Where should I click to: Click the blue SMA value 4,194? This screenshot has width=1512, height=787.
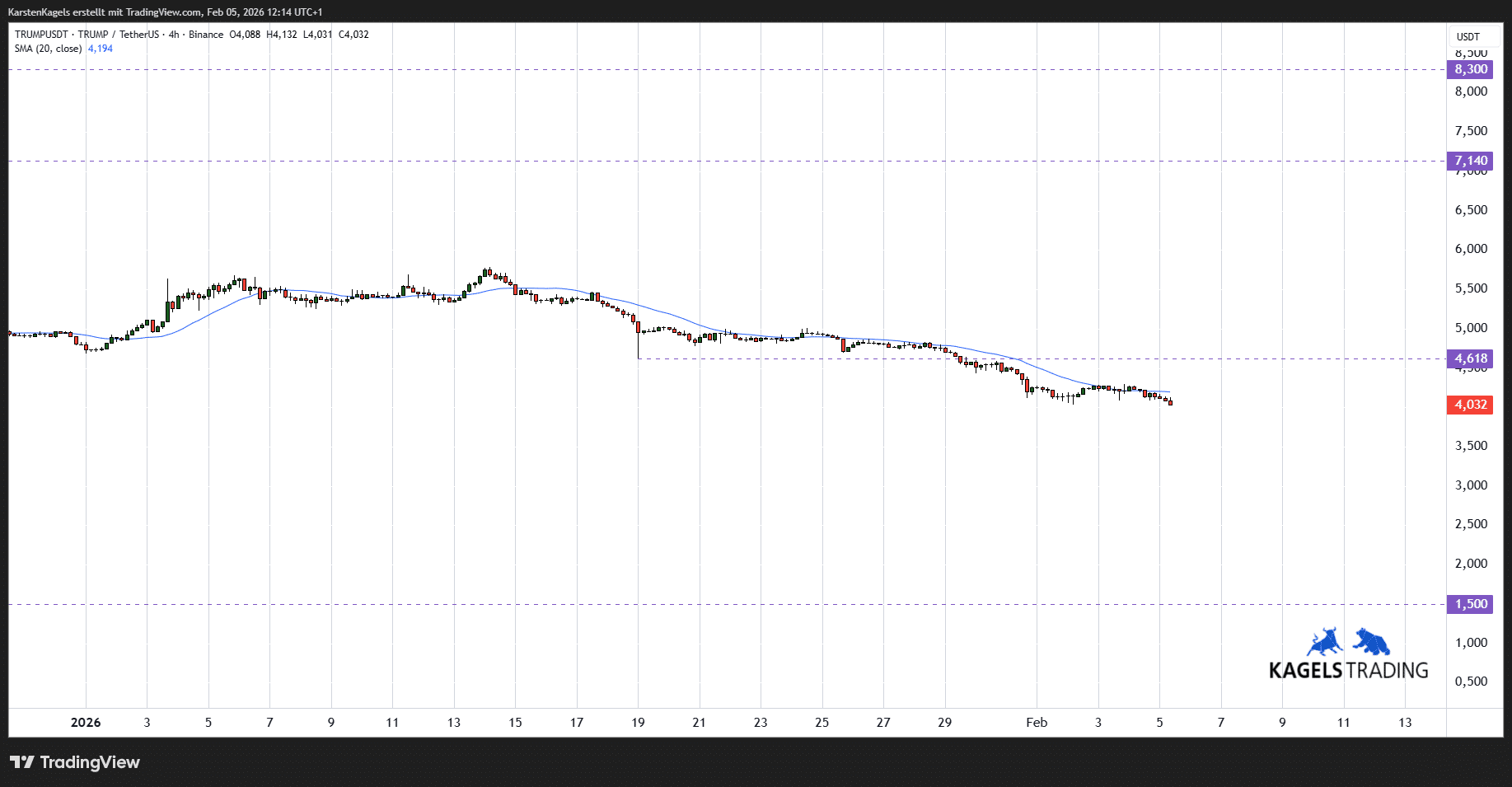pos(101,49)
